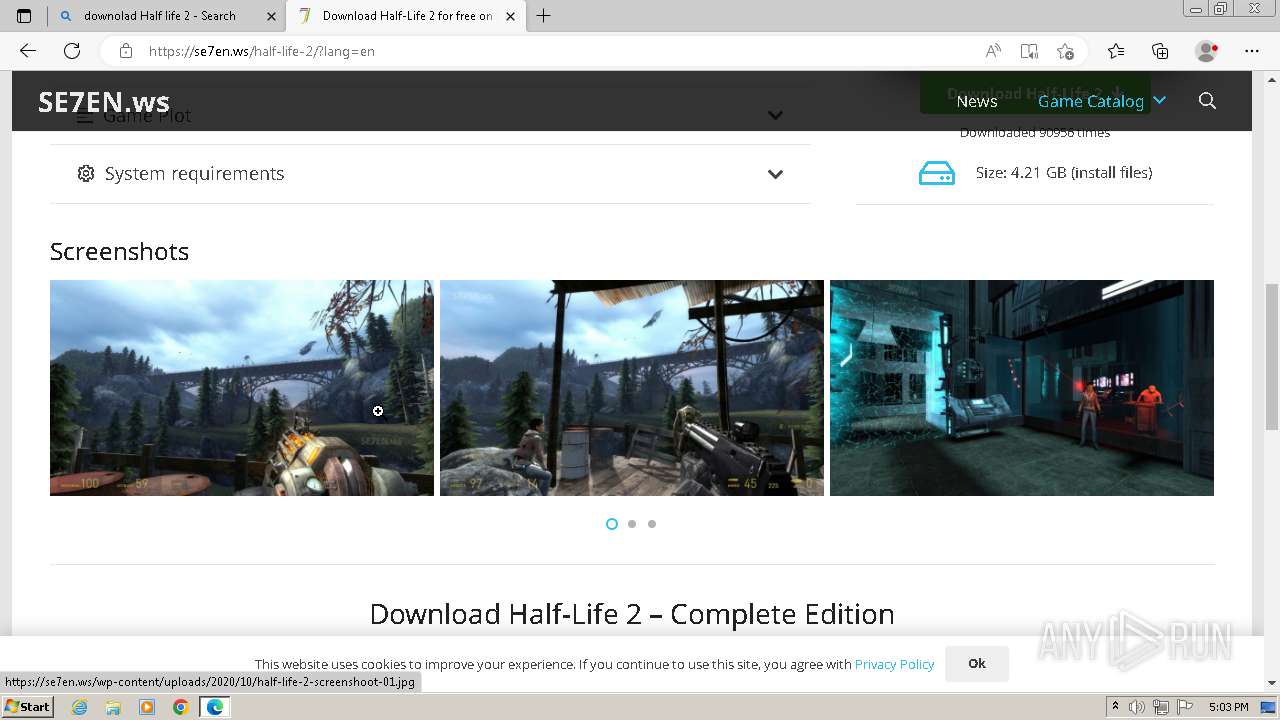Screen dimensions: 1280x720
Task: Open the tab actions menu
Action: (x=24, y=16)
